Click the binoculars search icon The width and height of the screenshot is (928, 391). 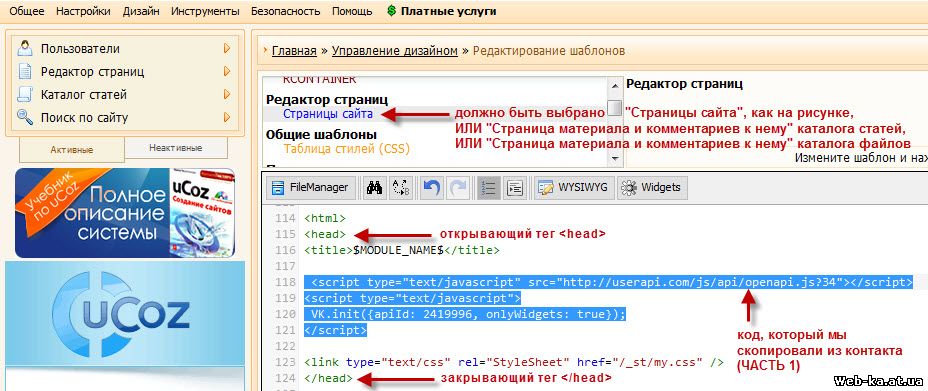click(374, 188)
